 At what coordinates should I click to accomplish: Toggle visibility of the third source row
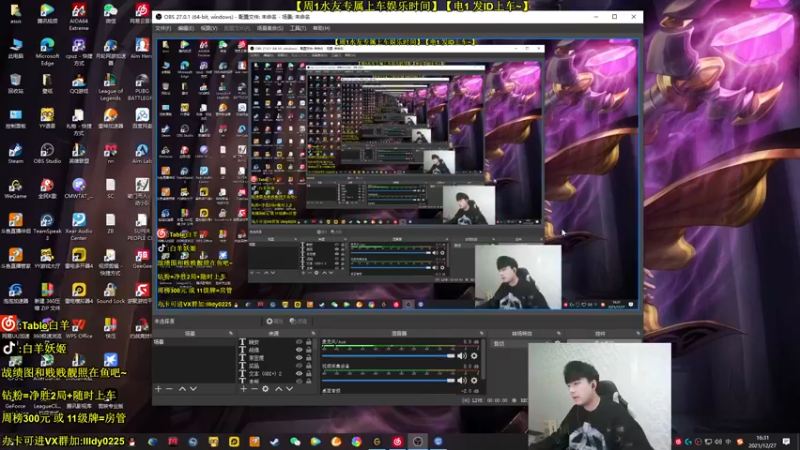299,358
